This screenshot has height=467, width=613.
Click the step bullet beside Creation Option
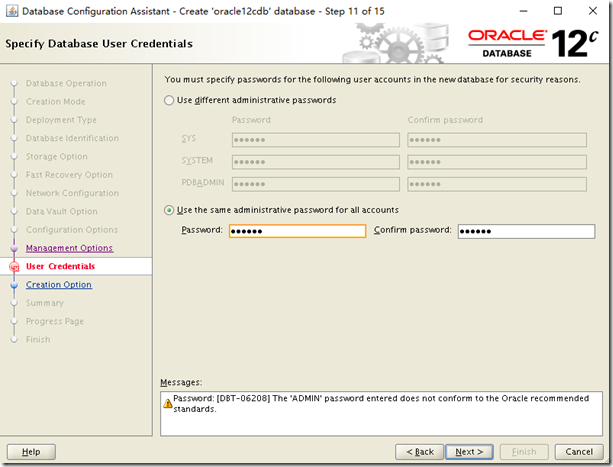point(14,285)
